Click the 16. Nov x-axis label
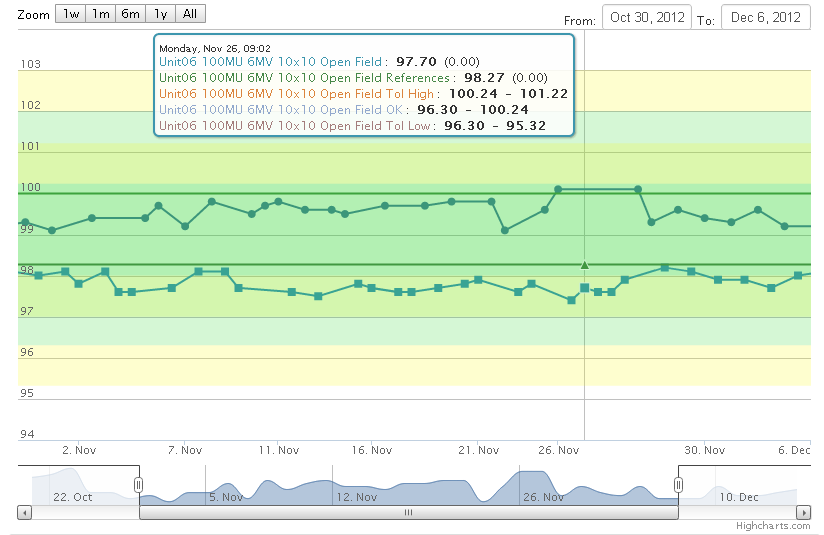 pos(372,450)
